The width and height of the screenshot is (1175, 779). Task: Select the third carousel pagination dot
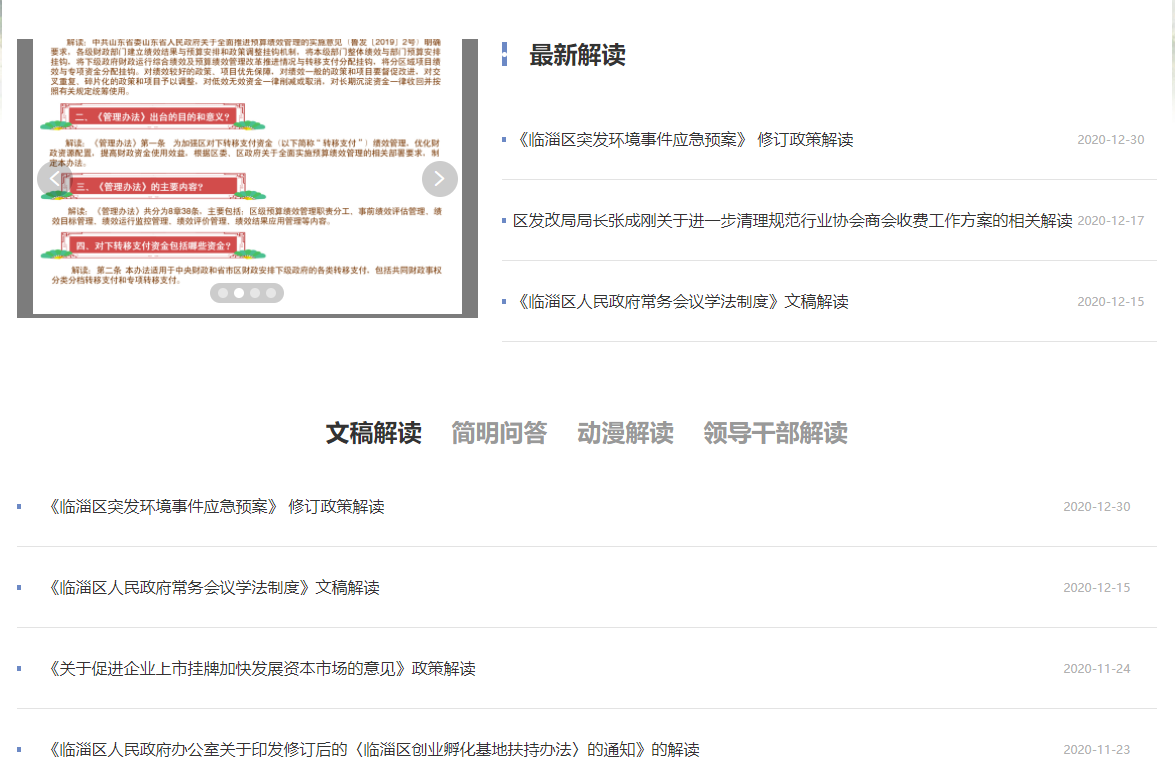[x=255, y=293]
